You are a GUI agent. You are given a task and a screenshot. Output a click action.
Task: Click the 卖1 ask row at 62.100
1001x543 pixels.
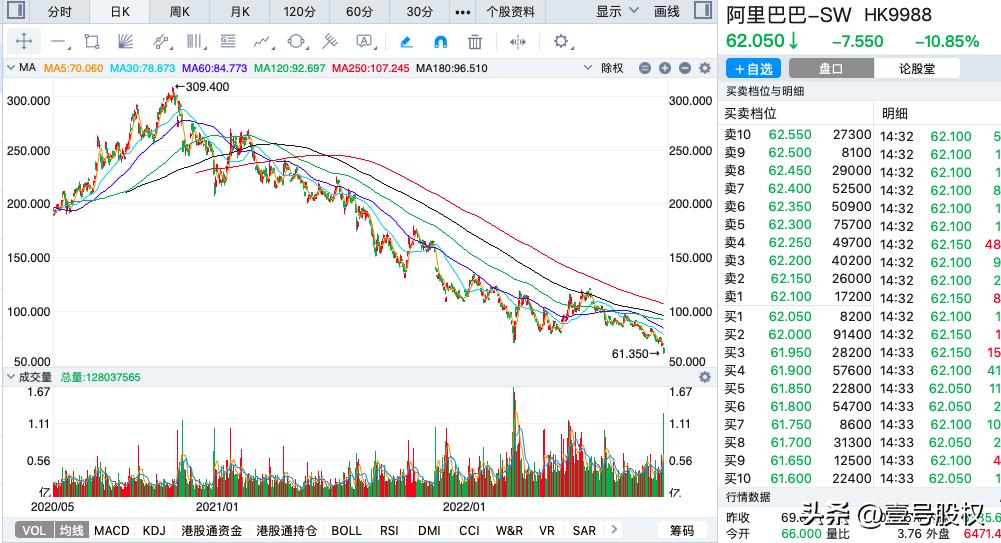click(797, 297)
